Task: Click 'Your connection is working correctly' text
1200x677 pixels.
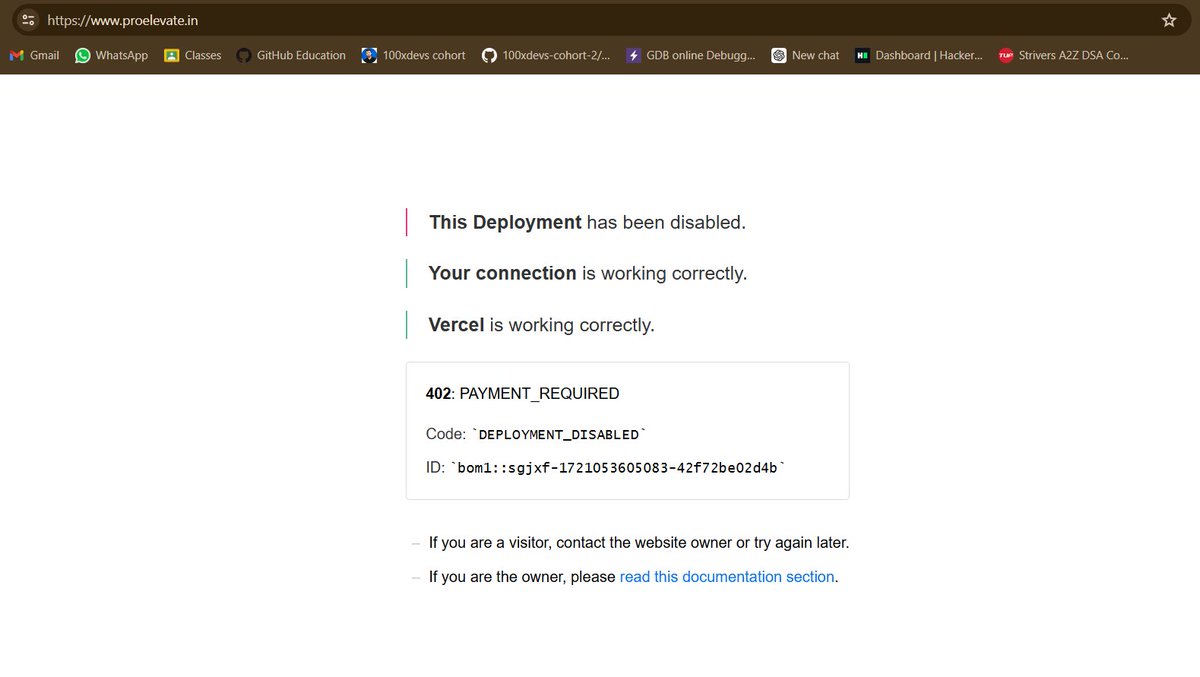Action: pyautogui.click(x=588, y=273)
